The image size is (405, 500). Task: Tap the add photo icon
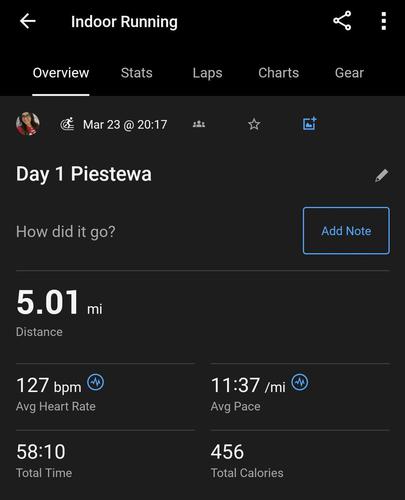coord(309,124)
